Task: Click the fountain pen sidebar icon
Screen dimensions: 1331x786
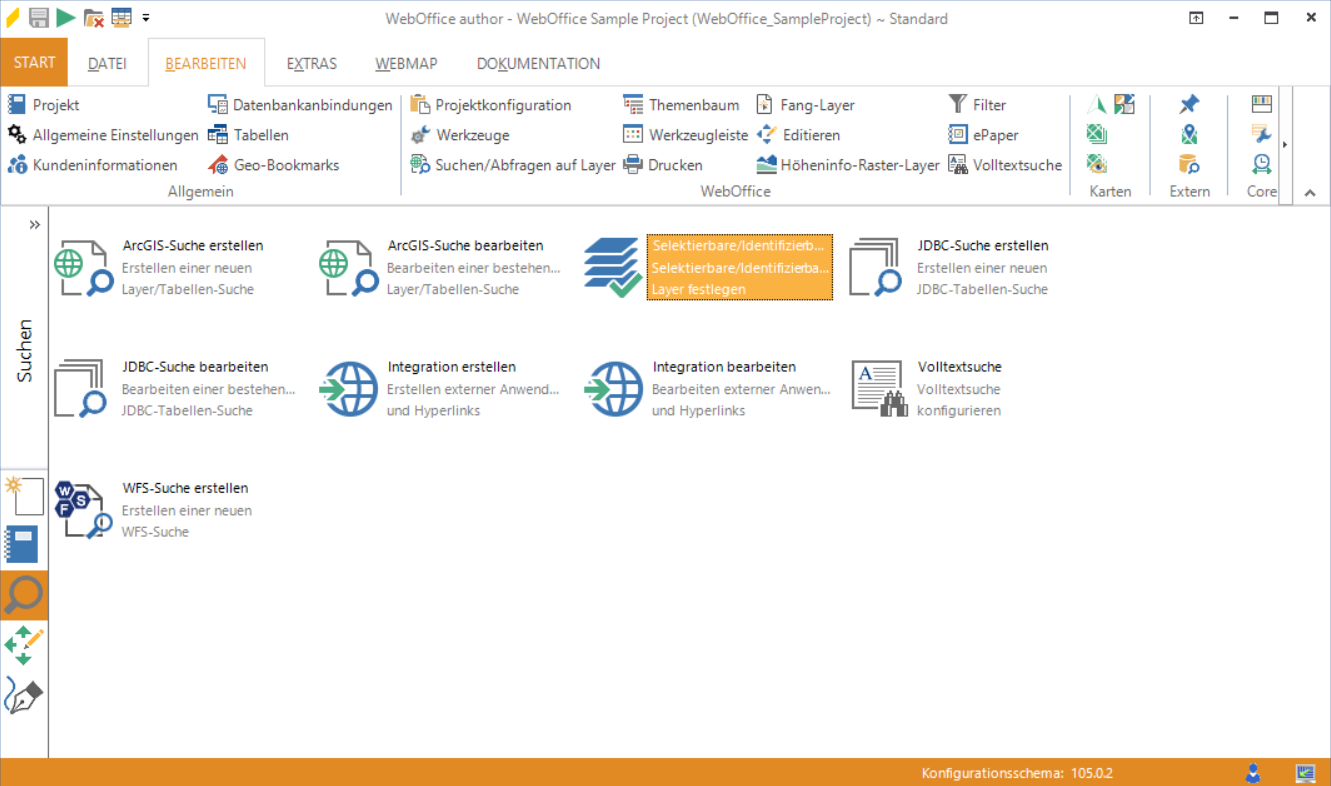Action: point(24,694)
